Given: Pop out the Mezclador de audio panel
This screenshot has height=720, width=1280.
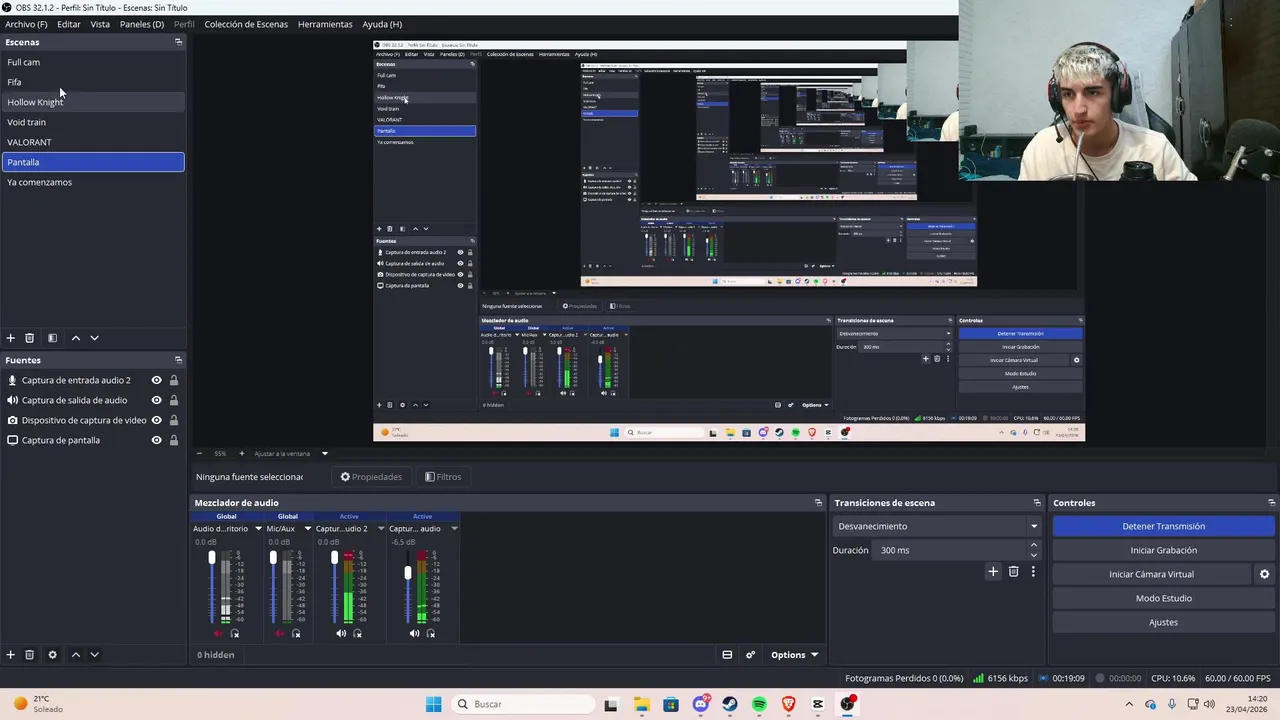Looking at the screenshot, I should 818,503.
